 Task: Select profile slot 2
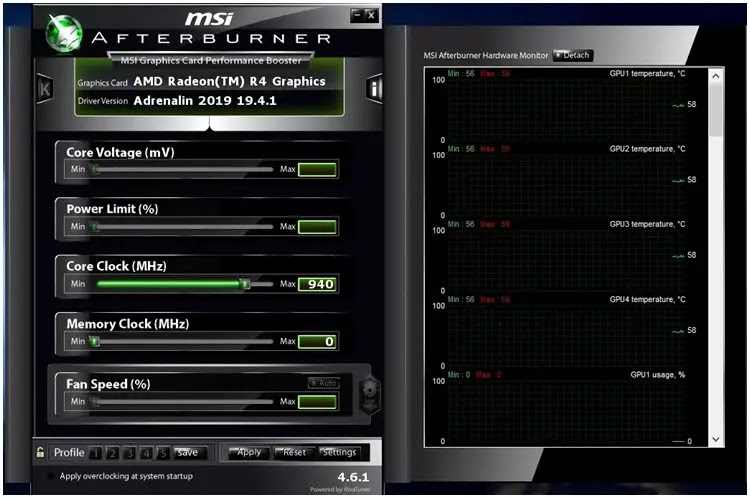tap(112, 453)
